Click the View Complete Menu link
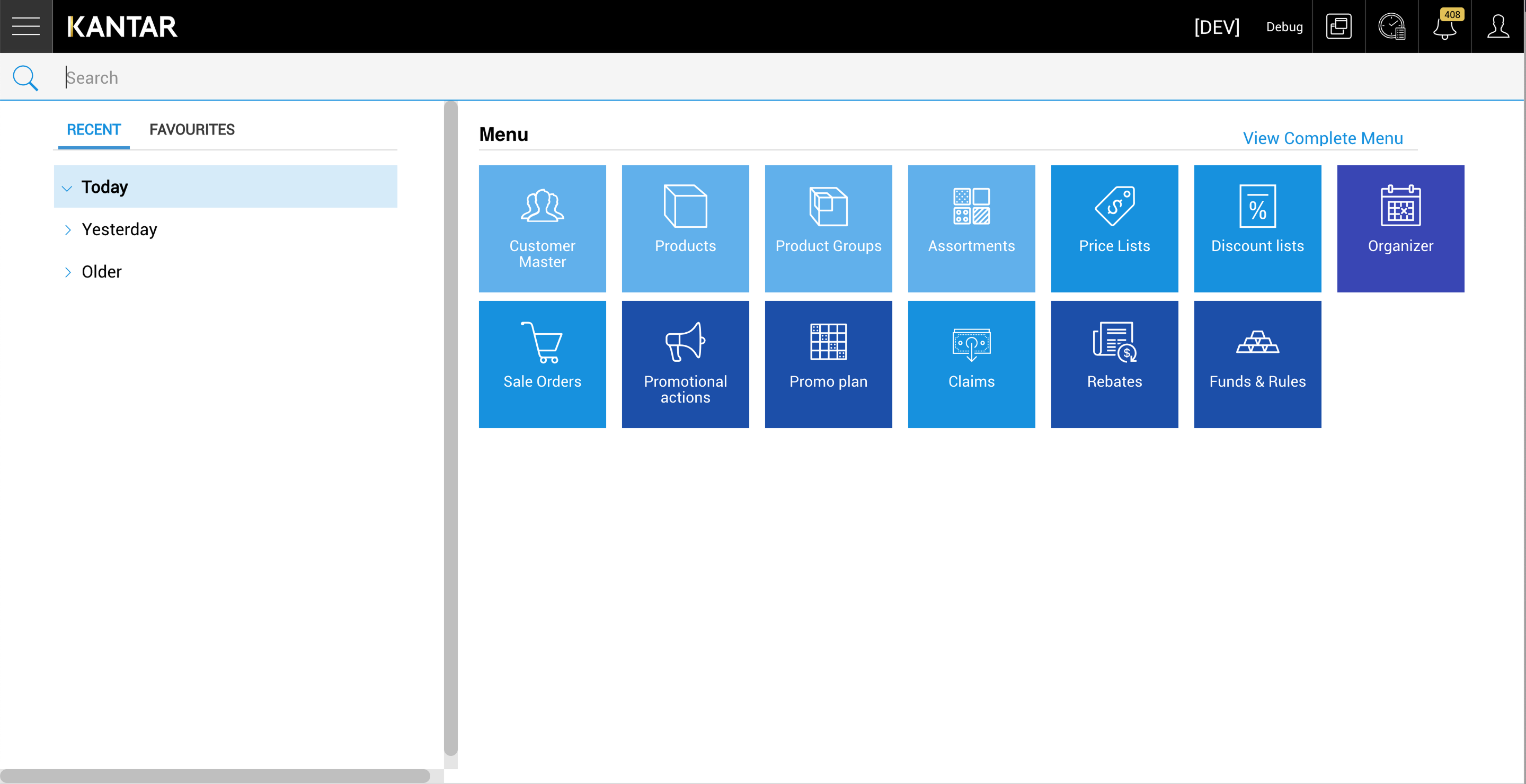1526x784 pixels. click(x=1322, y=138)
